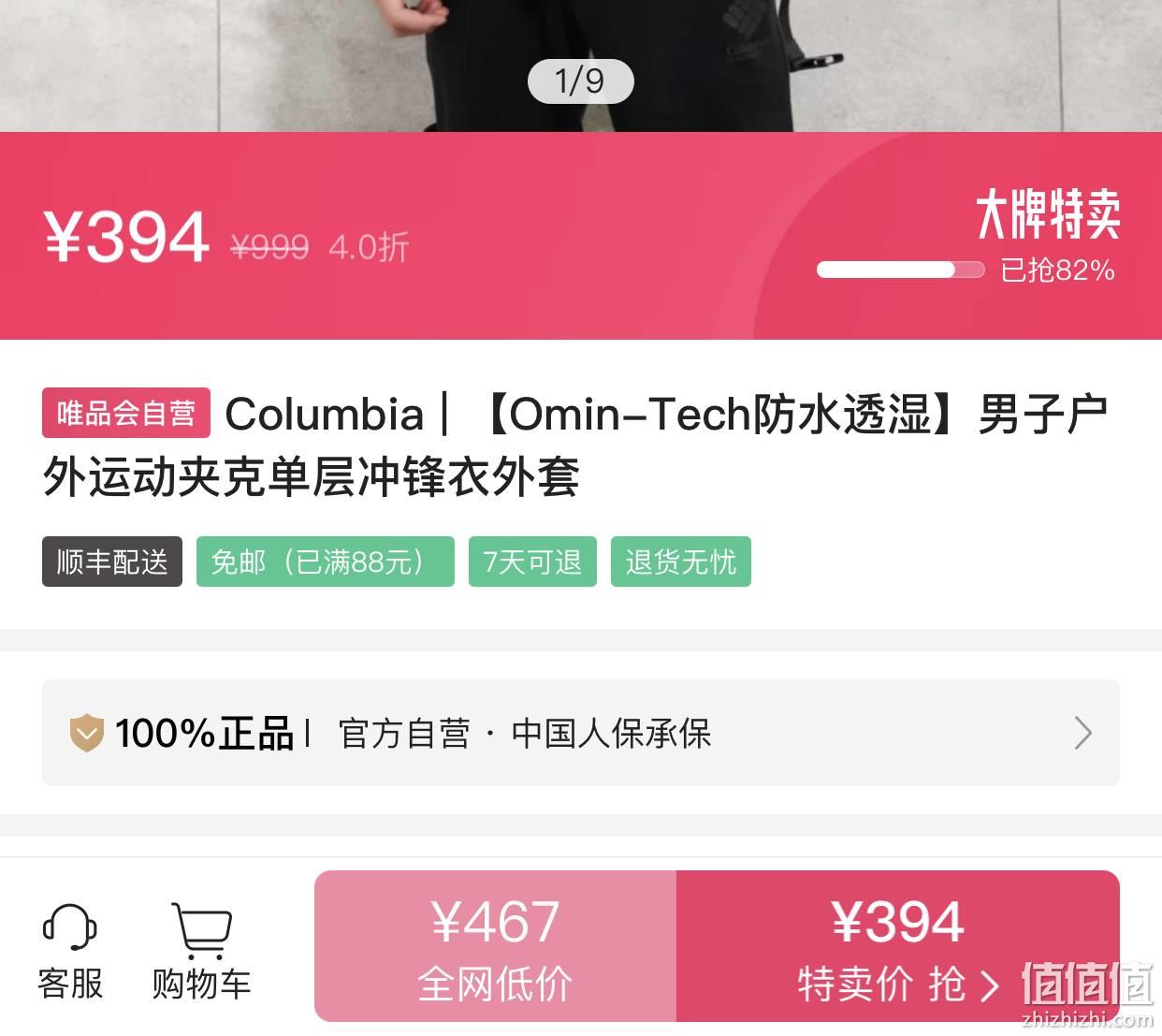Tap the 免邮（已满88元）tag

(325, 562)
